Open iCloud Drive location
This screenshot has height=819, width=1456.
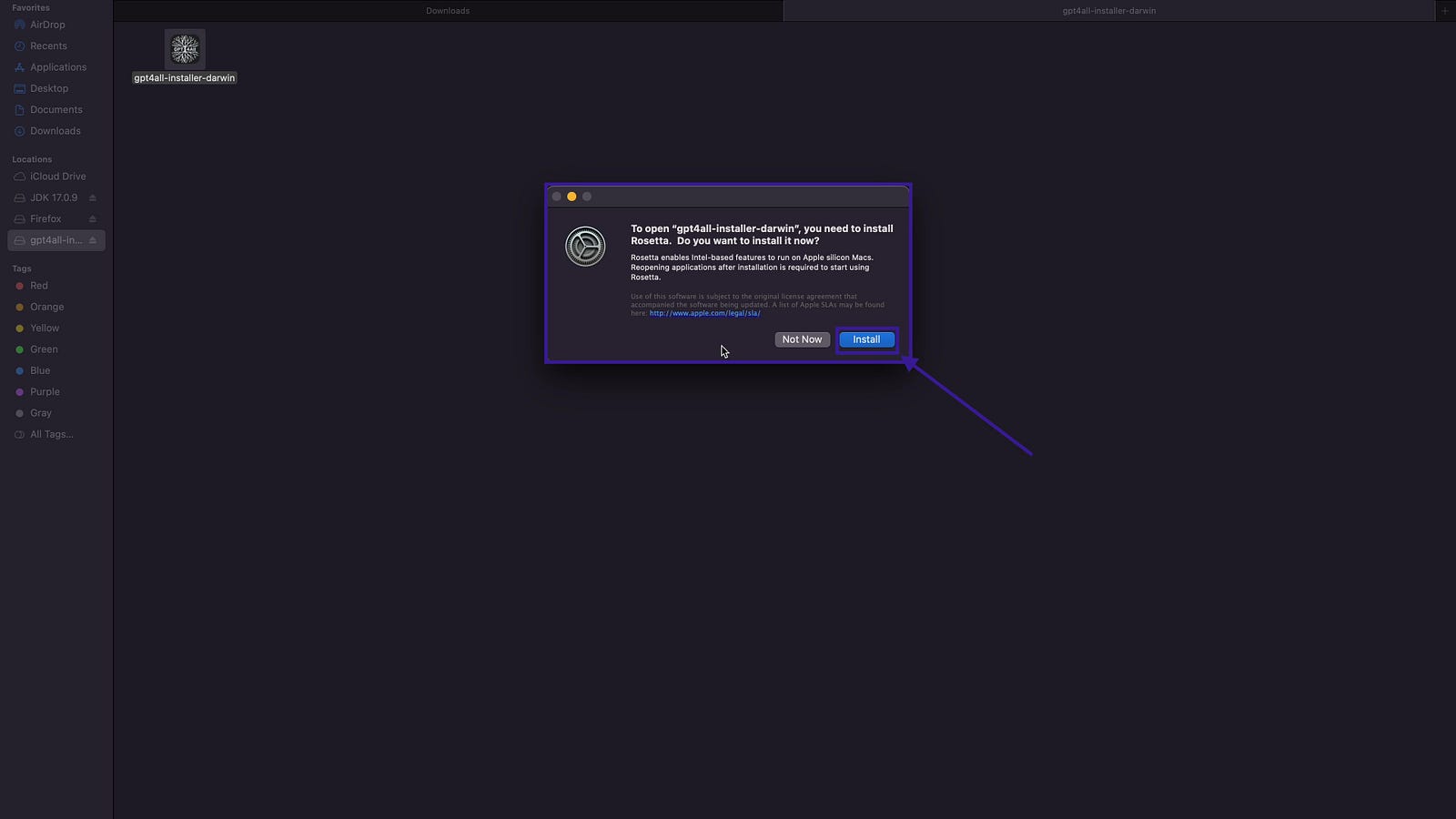pyautogui.click(x=57, y=177)
